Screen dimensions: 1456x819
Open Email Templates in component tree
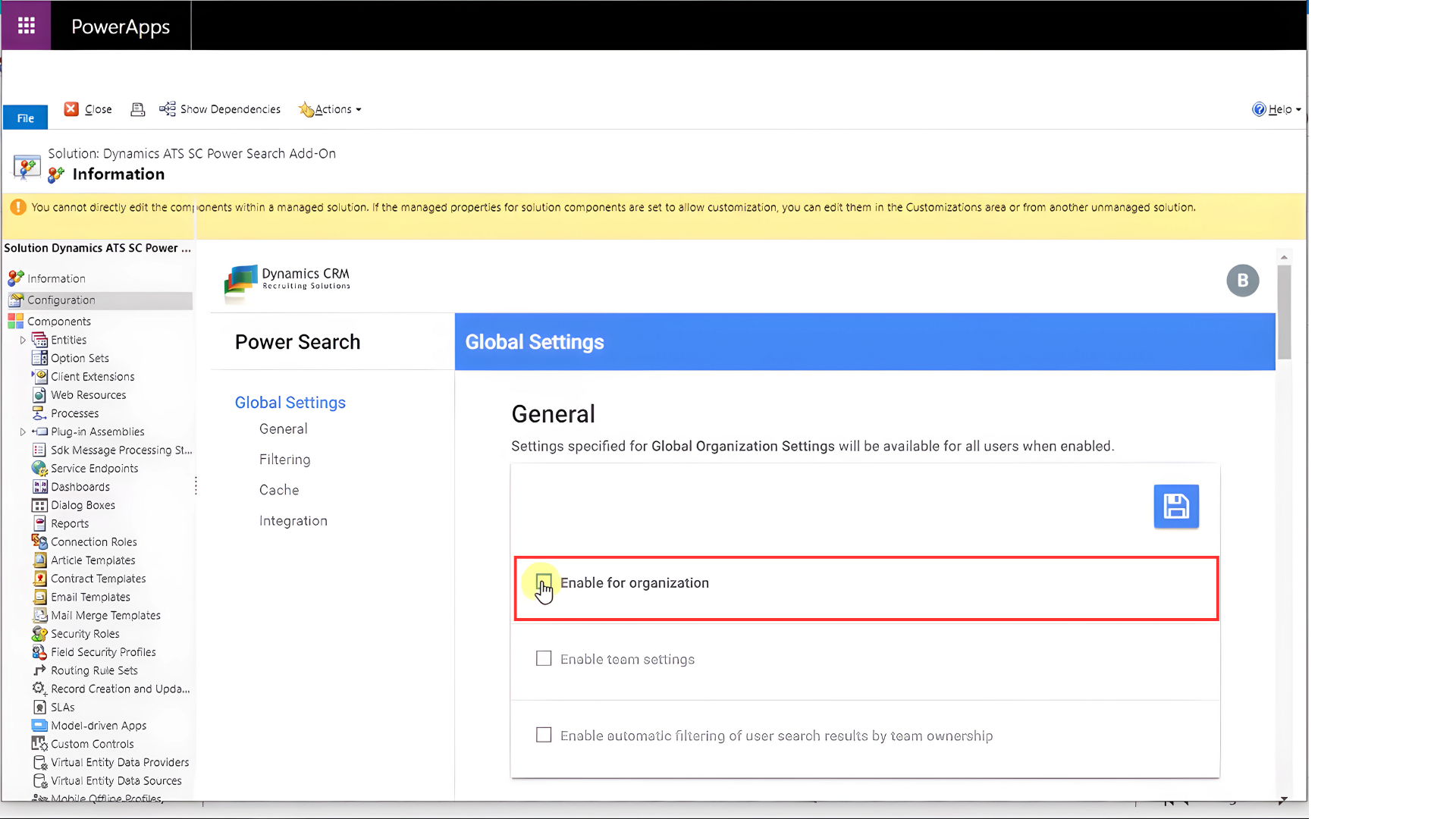[x=91, y=598]
